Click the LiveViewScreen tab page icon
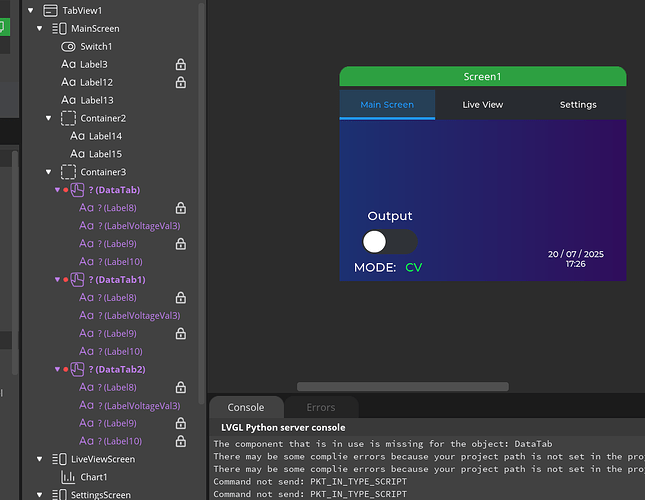The image size is (645, 500). click(x=59, y=459)
